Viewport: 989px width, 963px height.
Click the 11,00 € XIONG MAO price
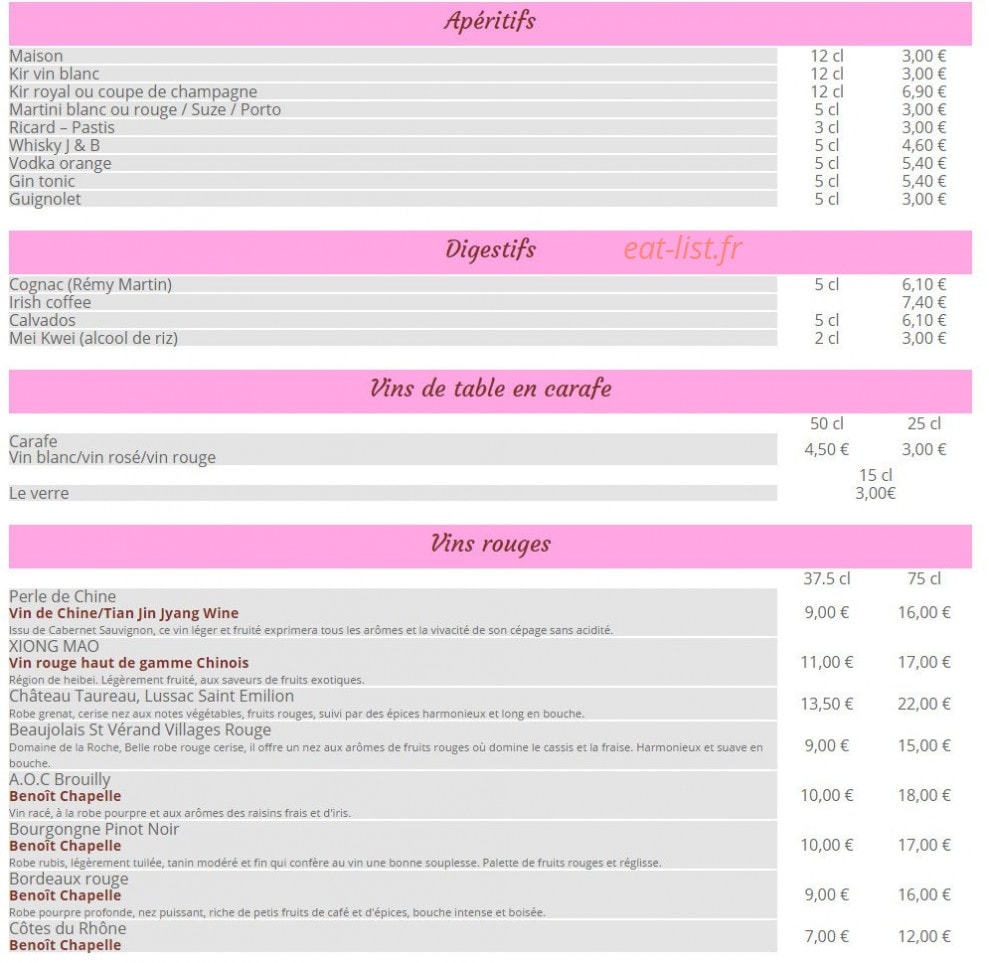coord(826,662)
